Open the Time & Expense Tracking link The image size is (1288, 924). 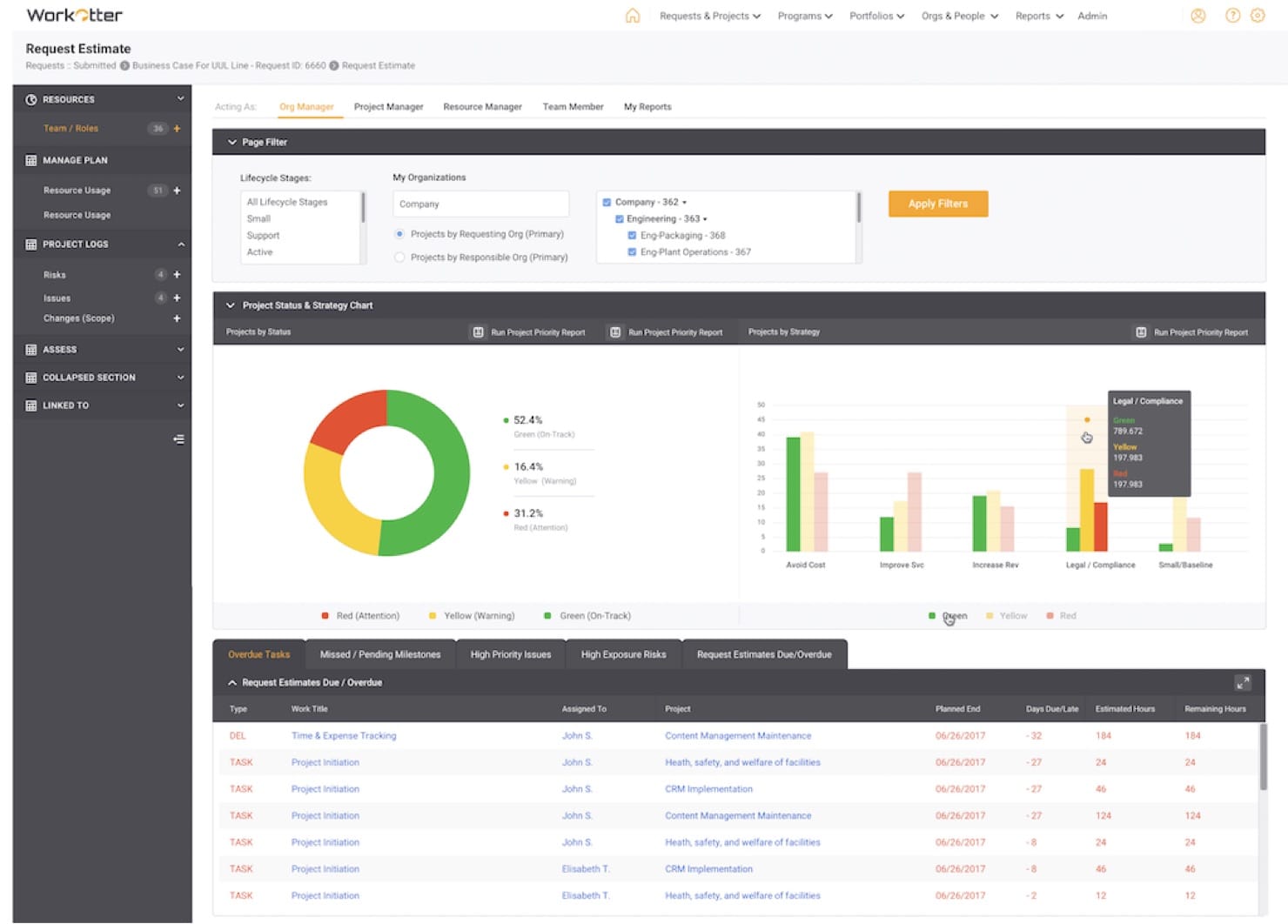(343, 736)
